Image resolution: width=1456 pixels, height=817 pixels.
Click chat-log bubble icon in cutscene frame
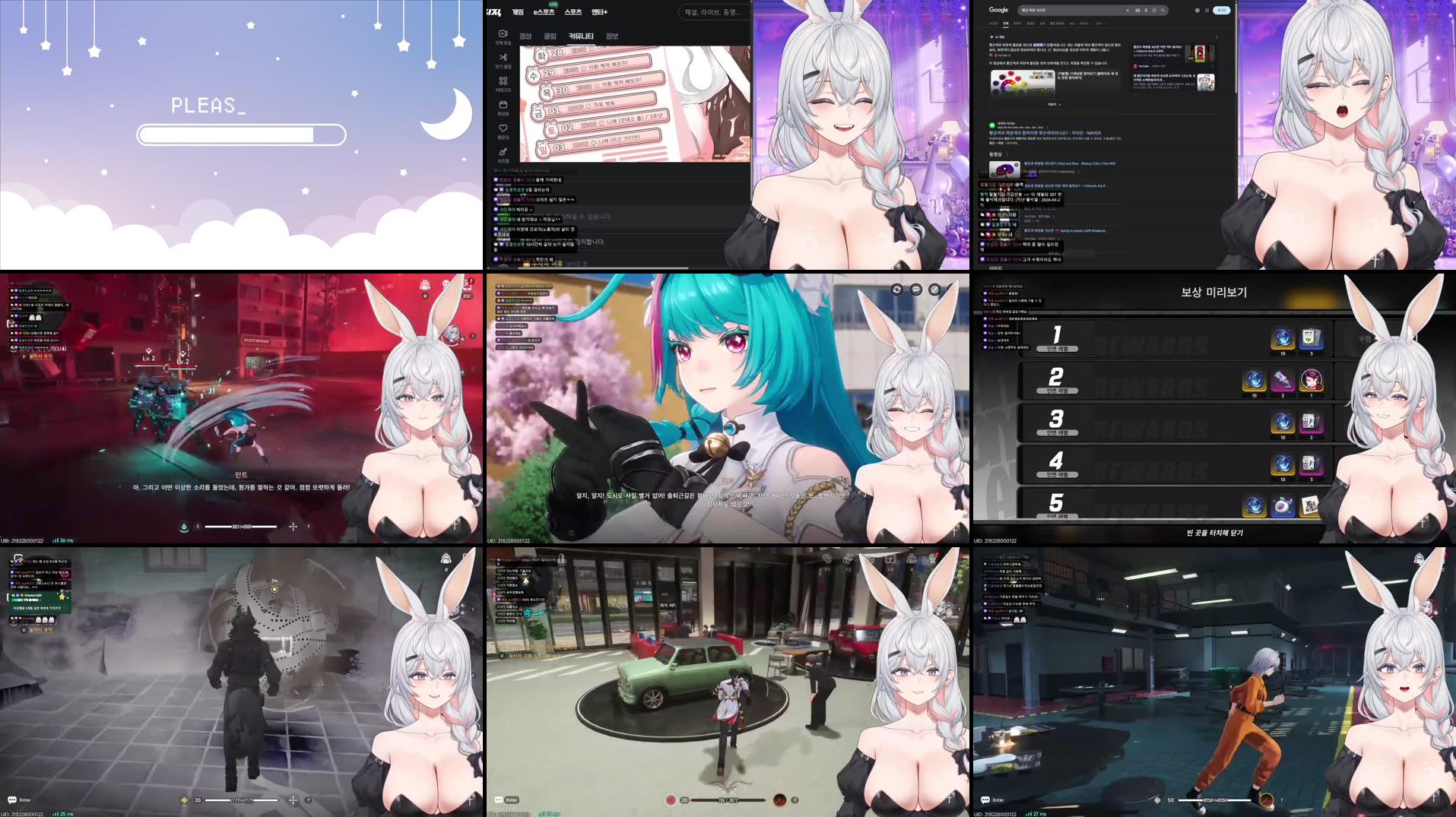916,290
